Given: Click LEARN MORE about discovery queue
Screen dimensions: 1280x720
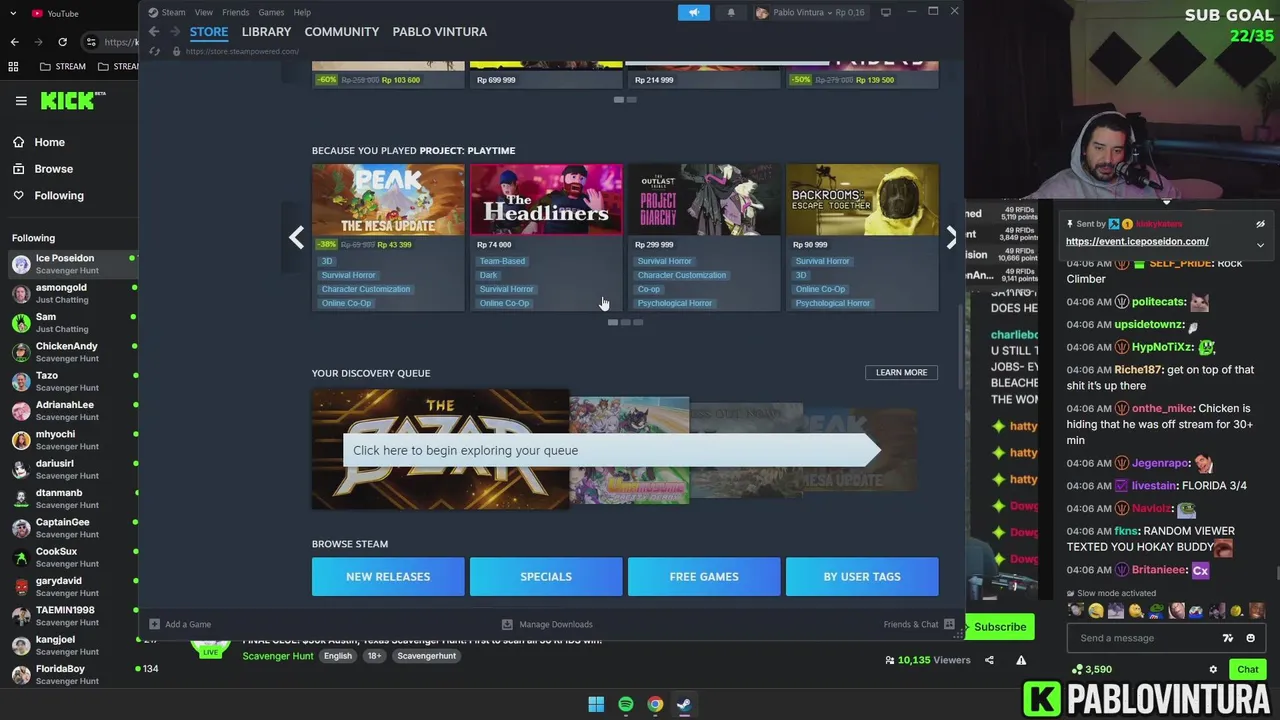Looking at the screenshot, I should [x=901, y=372].
